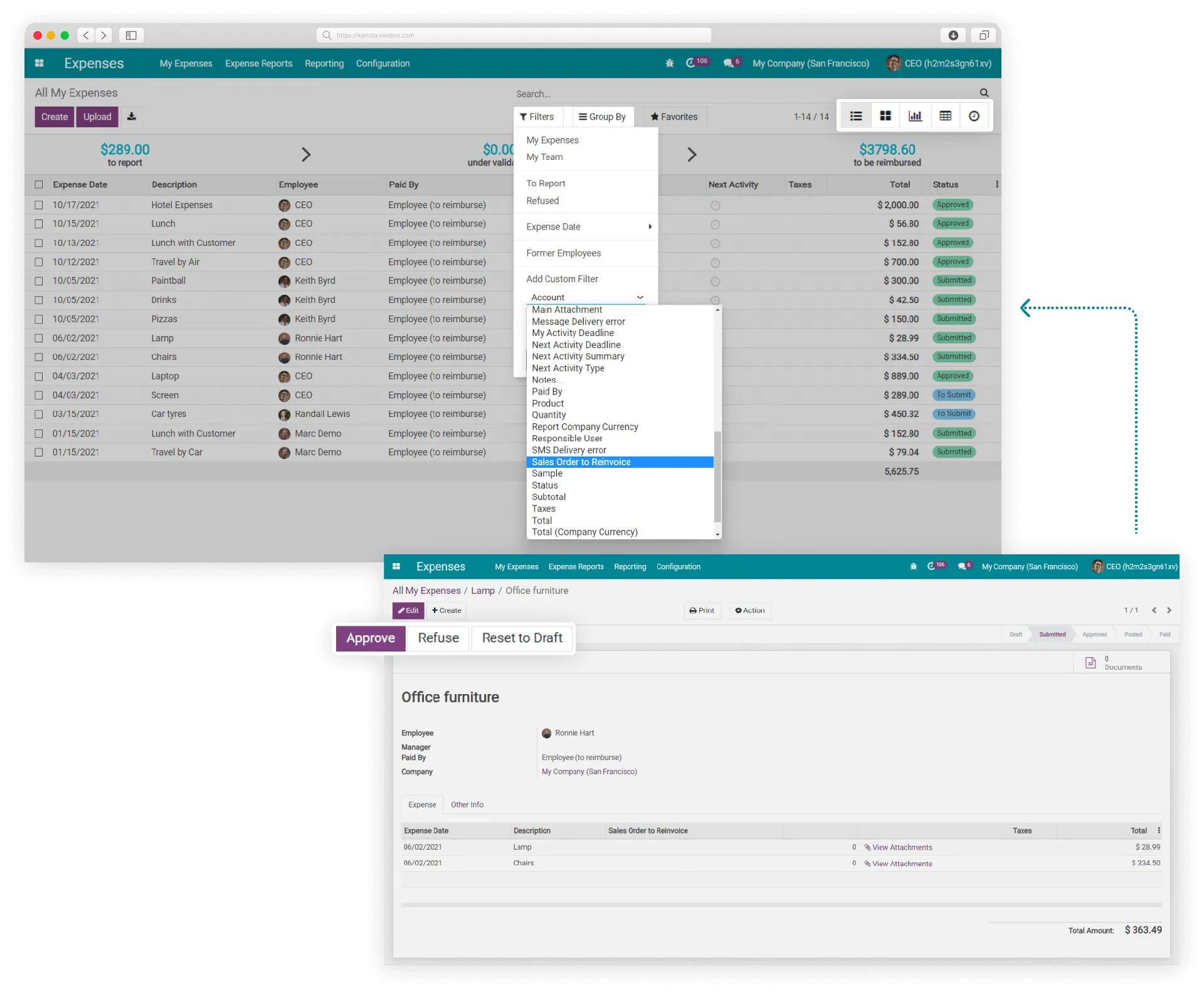The height and width of the screenshot is (992, 1204).
Task: Click CEO user avatar in top navbar
Action: click(x=894, y=63)
